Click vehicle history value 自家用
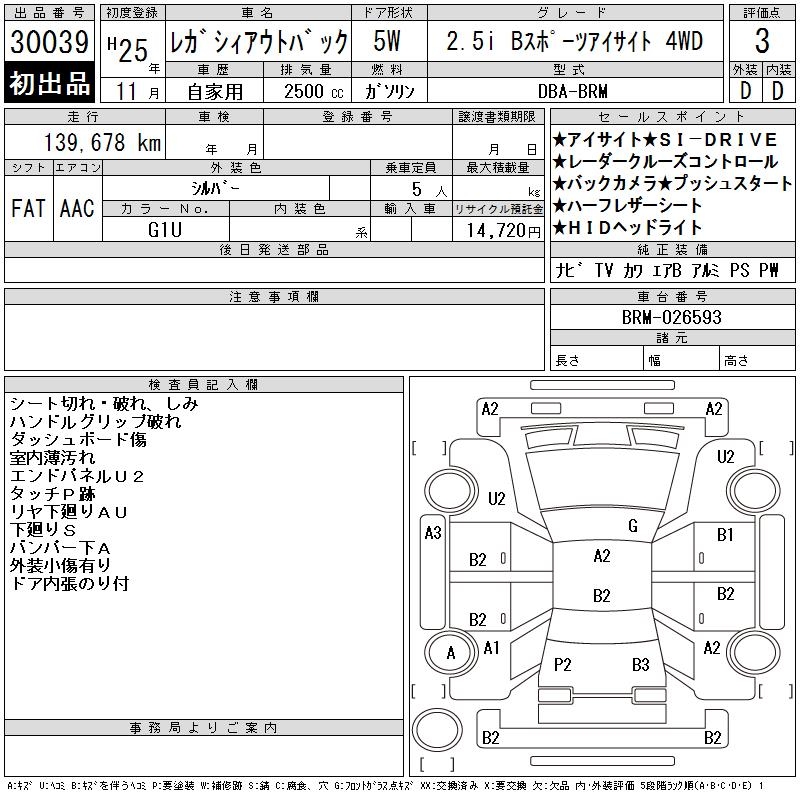 [x=215, y=92]
